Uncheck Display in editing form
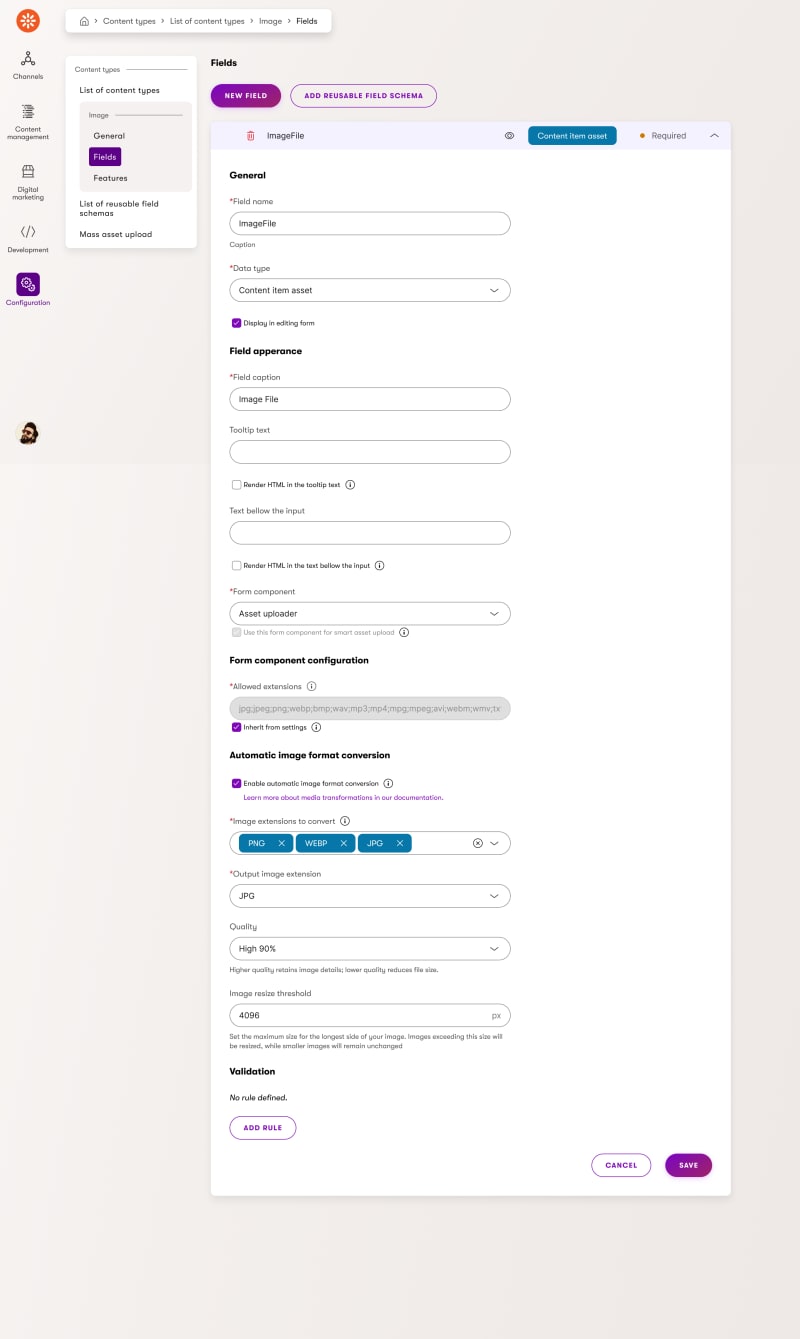 pos(237,323)
